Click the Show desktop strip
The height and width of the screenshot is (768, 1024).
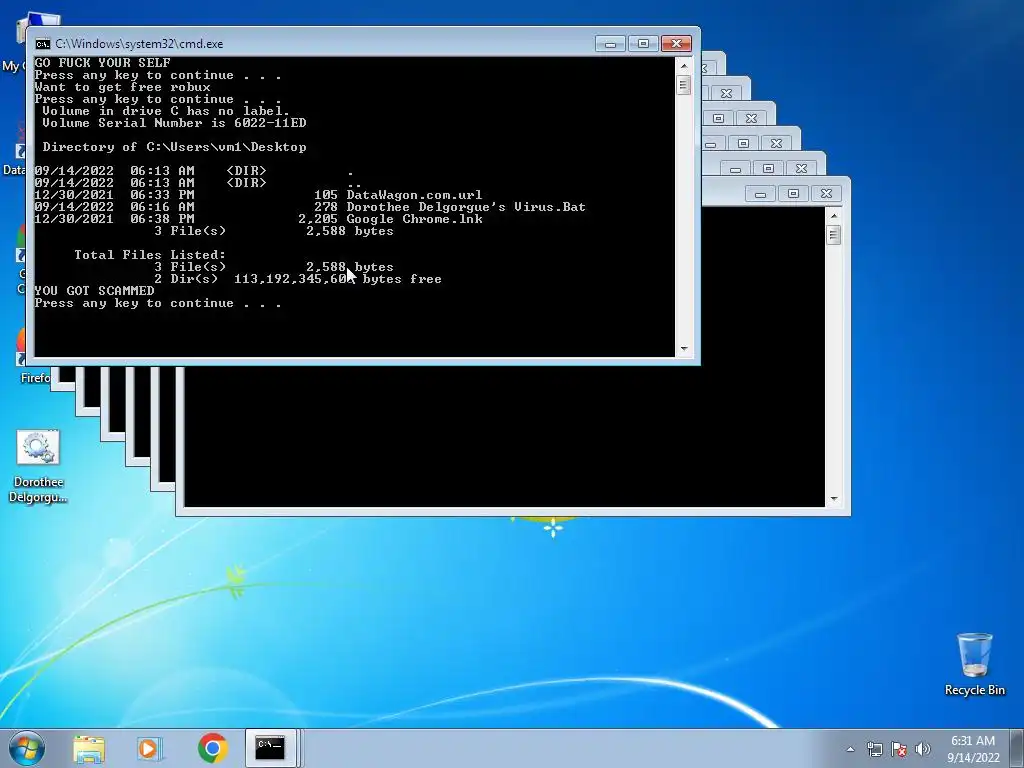(x=1017, y=748)
